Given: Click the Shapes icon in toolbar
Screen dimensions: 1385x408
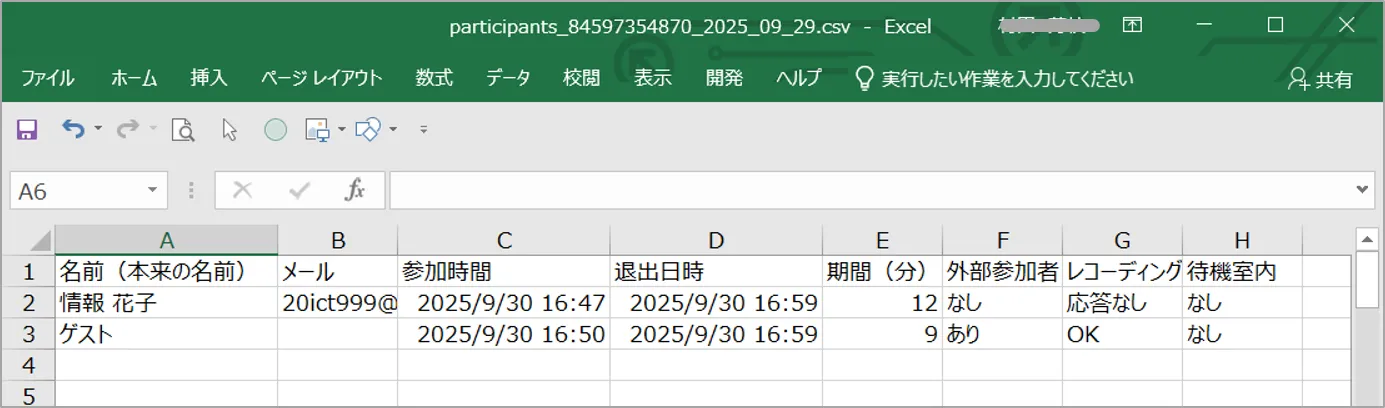Looking at the screenshot, I should pyautogui.click(x=368, y=129).
